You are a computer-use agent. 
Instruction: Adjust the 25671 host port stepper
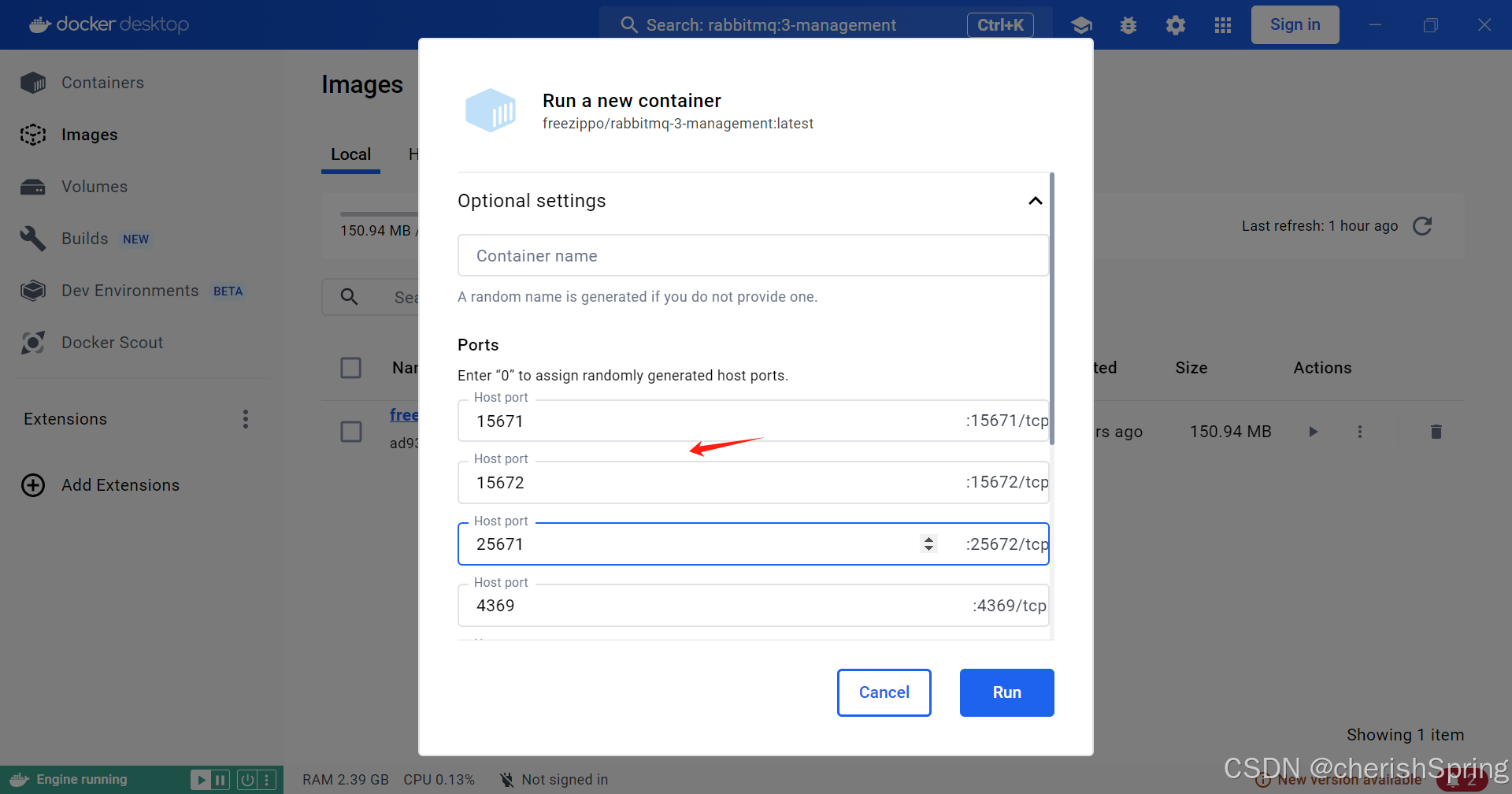tap(929, 544)
